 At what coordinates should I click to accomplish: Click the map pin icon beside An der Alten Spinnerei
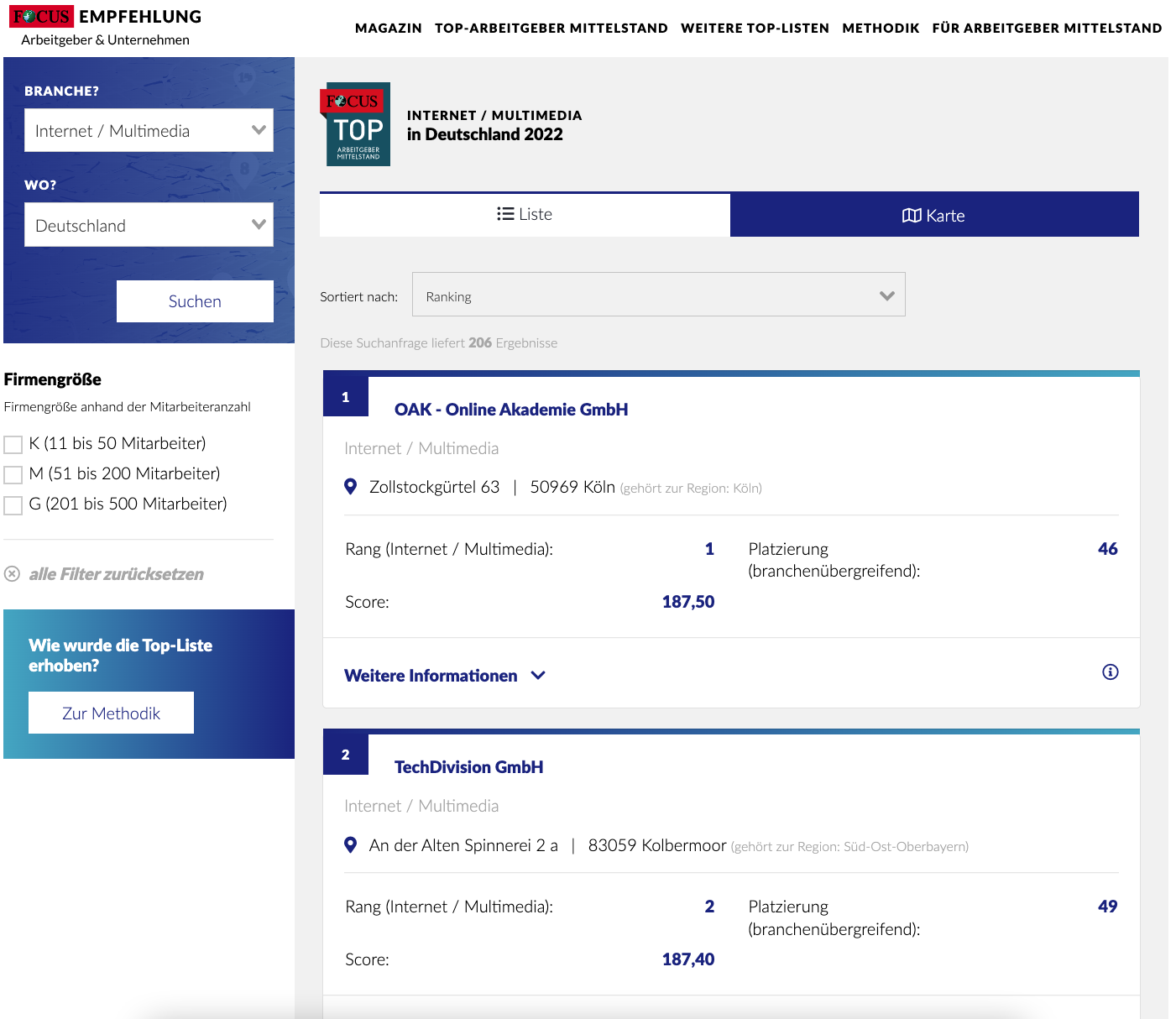[351, 845]
